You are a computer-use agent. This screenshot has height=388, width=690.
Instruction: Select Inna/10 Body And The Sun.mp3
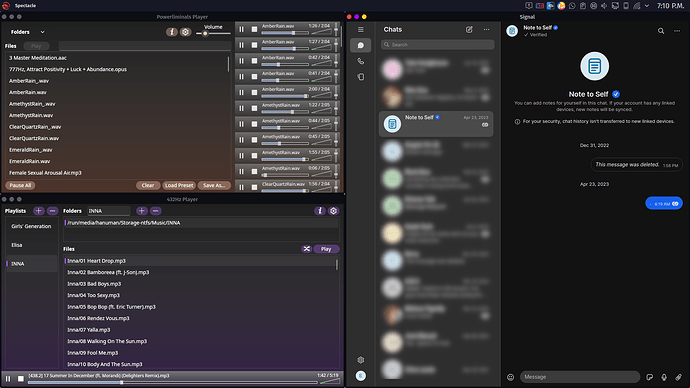[200, 364]
